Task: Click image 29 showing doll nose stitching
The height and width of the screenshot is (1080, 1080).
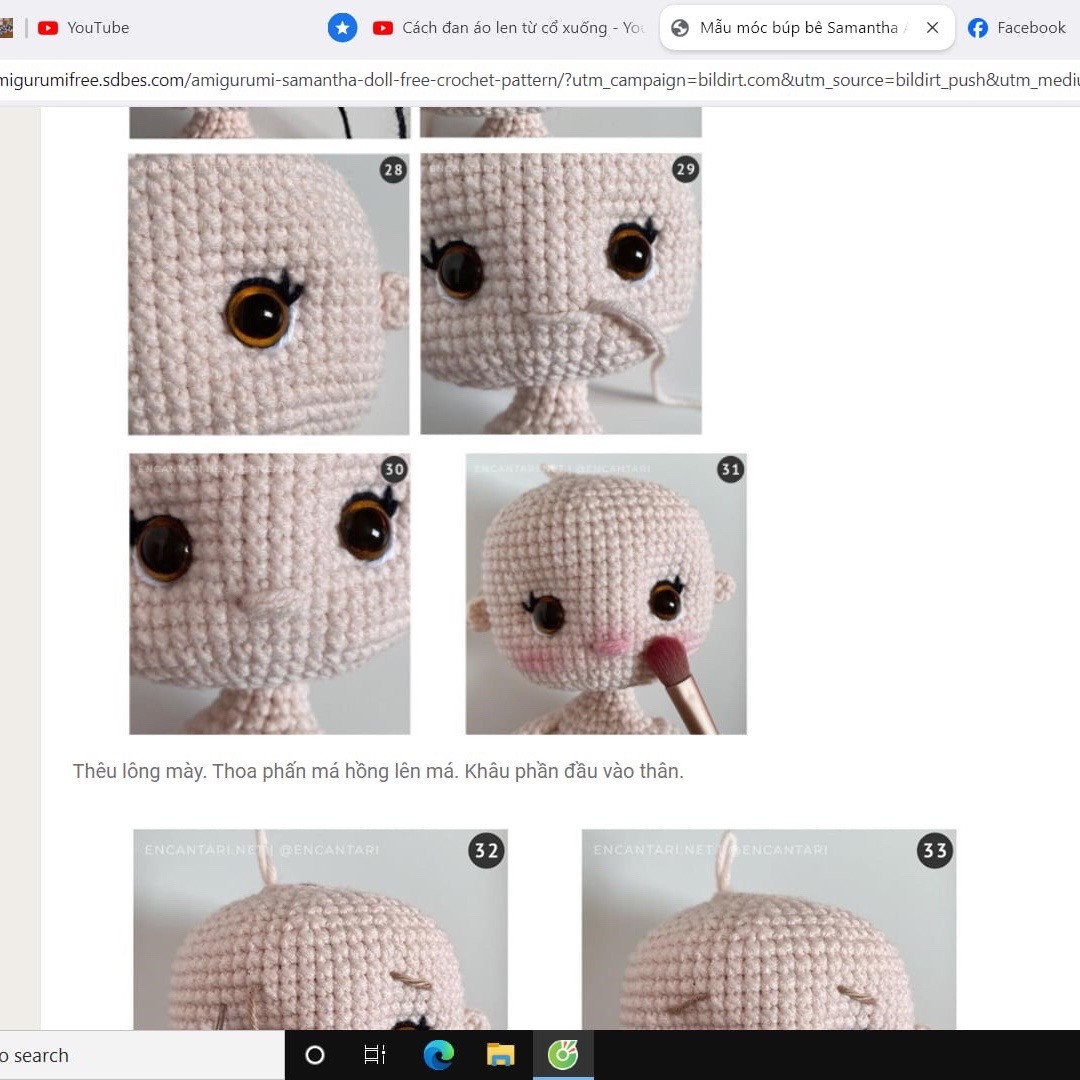Action: 561,293
